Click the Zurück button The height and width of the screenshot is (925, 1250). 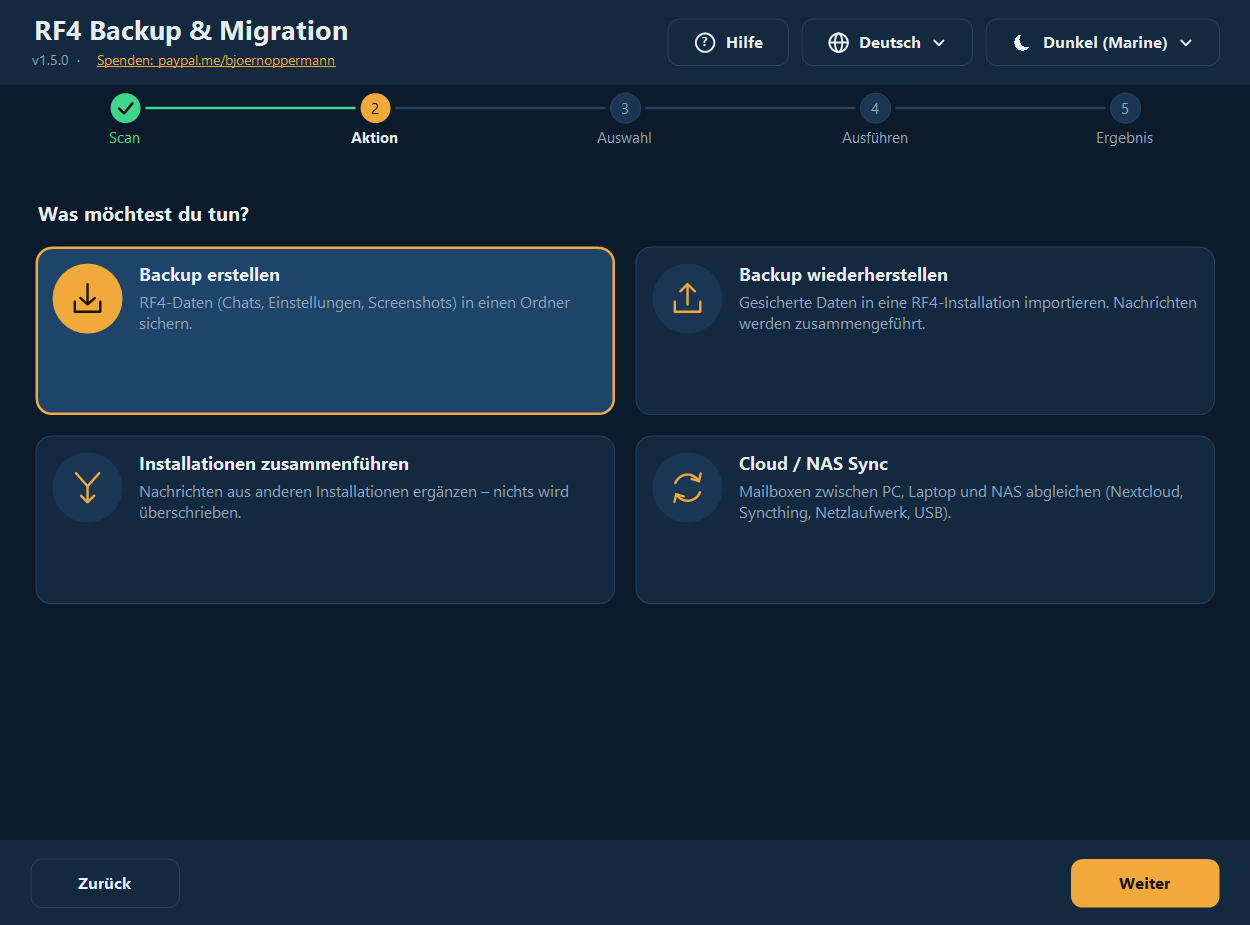pos(105,883)
